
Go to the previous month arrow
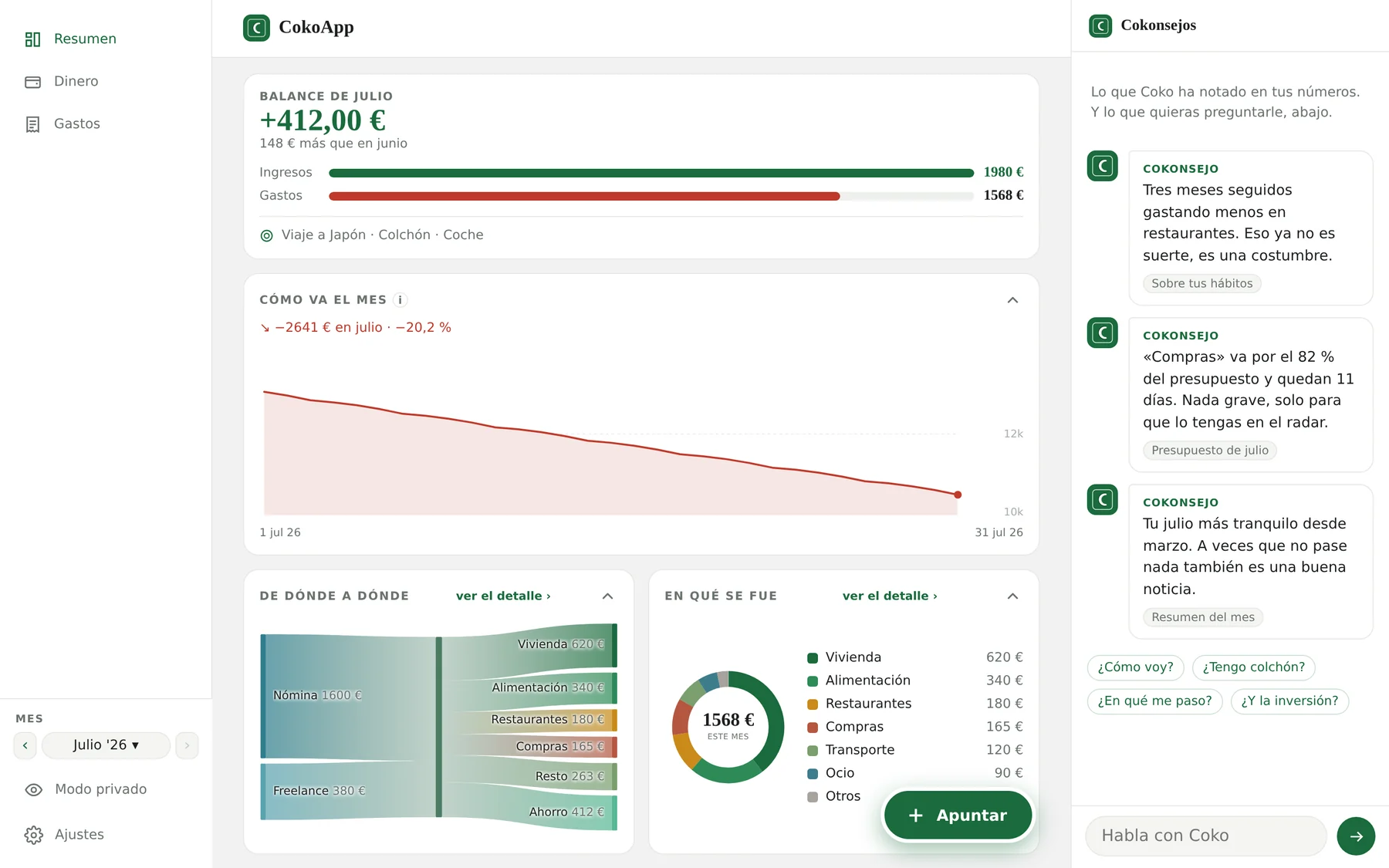tap(25, 745)
